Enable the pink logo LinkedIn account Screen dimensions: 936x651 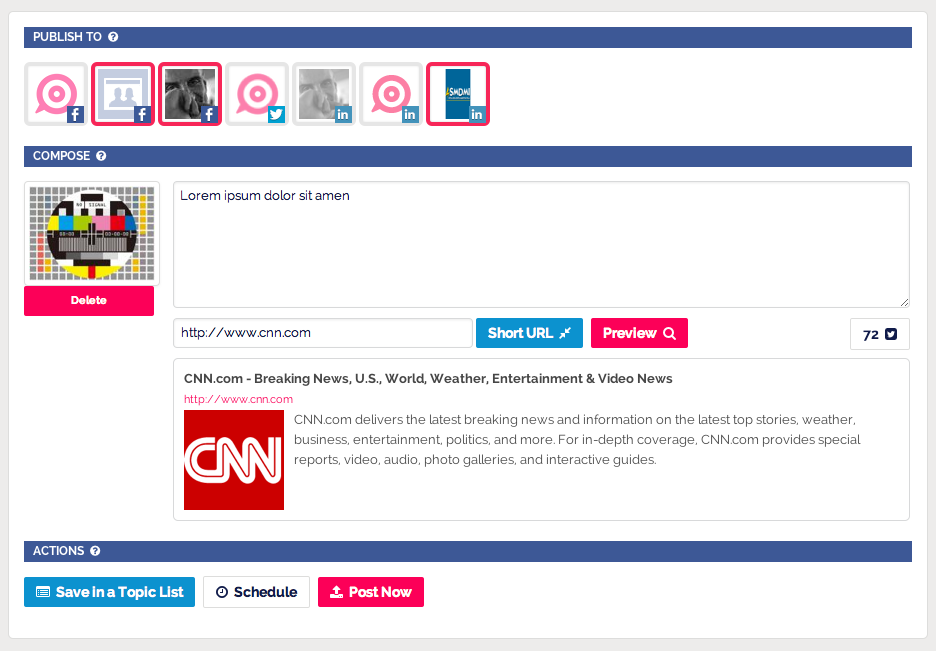391,94
